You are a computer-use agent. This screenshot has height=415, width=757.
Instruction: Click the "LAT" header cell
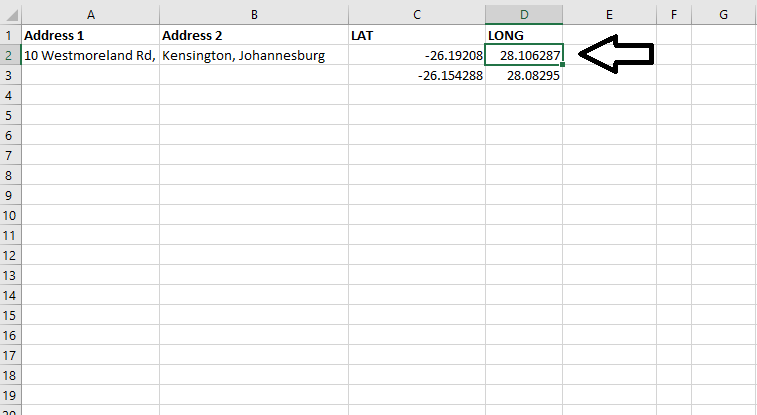417,35
